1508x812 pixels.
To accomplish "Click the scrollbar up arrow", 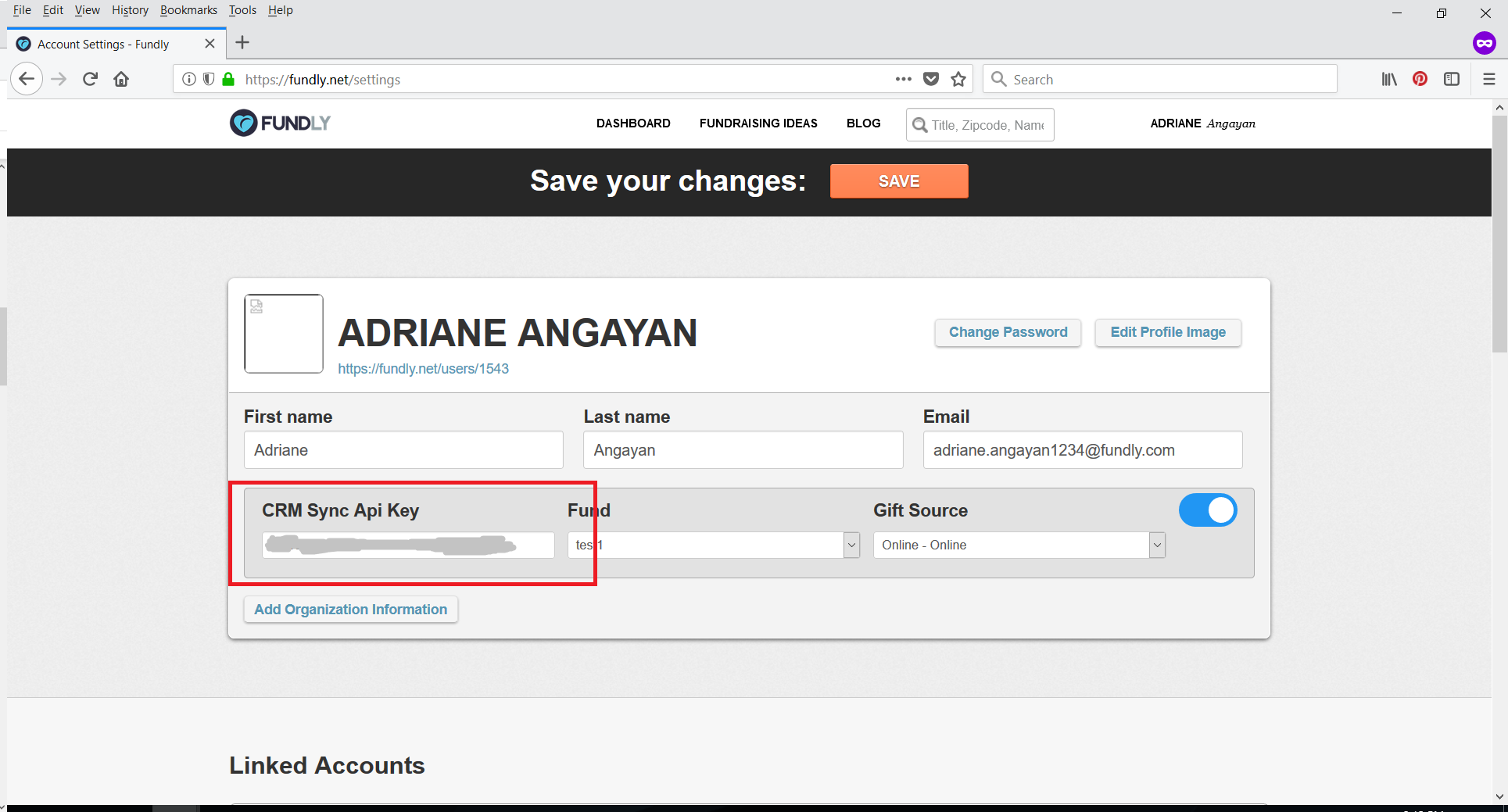I will pos(1499,108).
